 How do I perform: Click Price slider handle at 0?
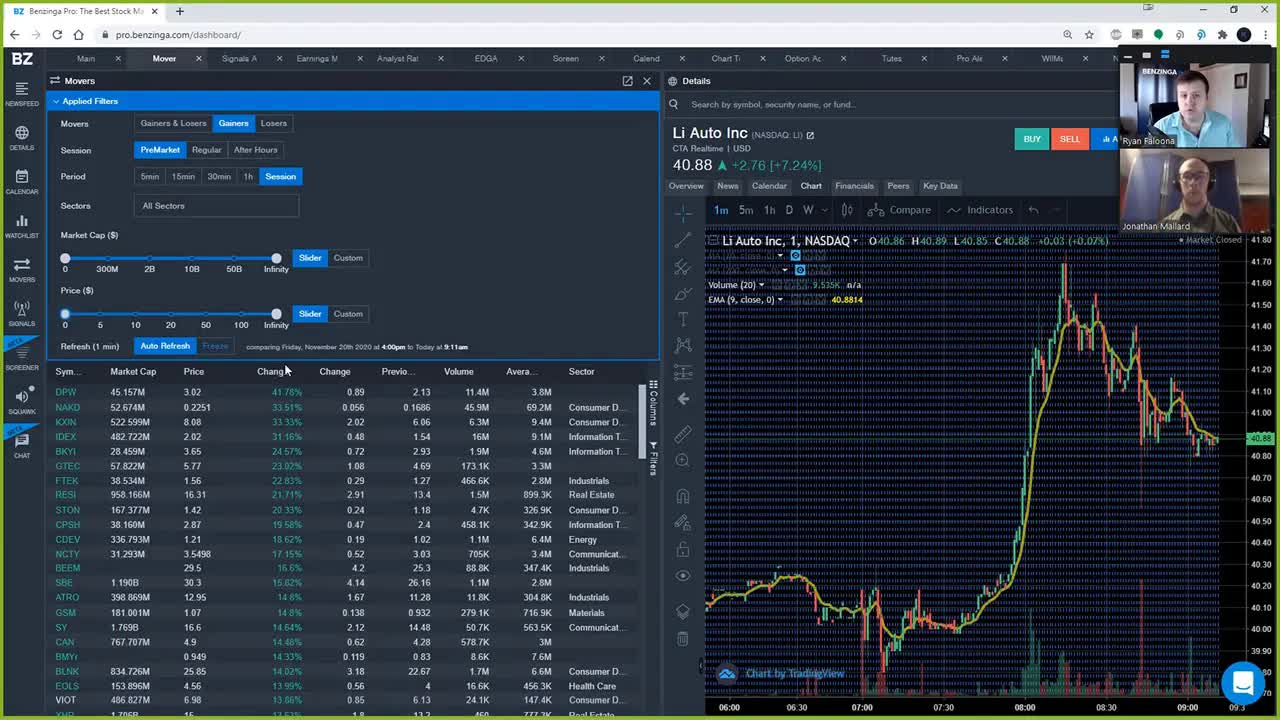pyautogui.click(x=65, y=314)
